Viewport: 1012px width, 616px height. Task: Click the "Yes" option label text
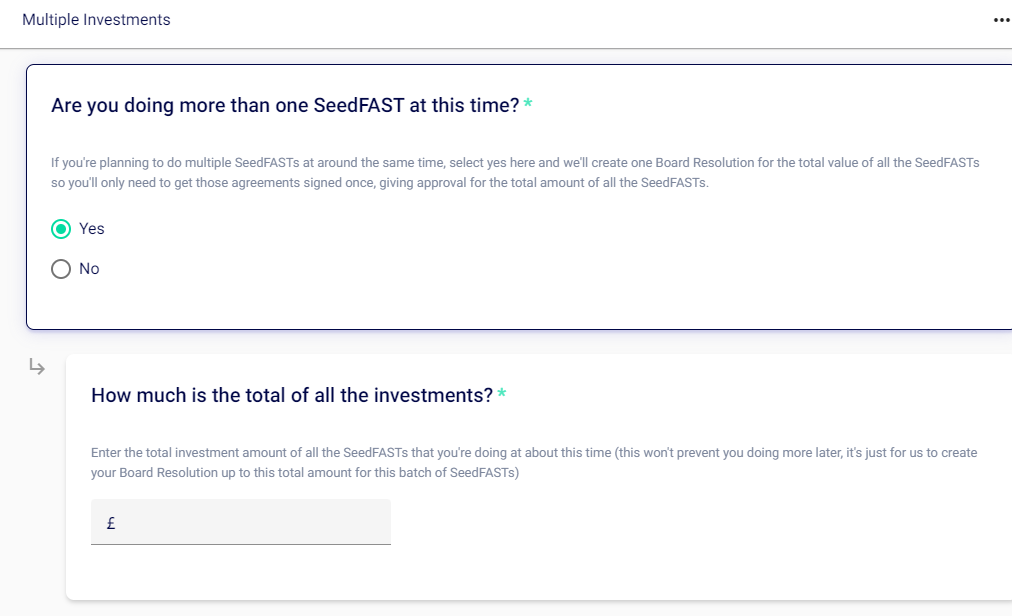coord(92,229)
